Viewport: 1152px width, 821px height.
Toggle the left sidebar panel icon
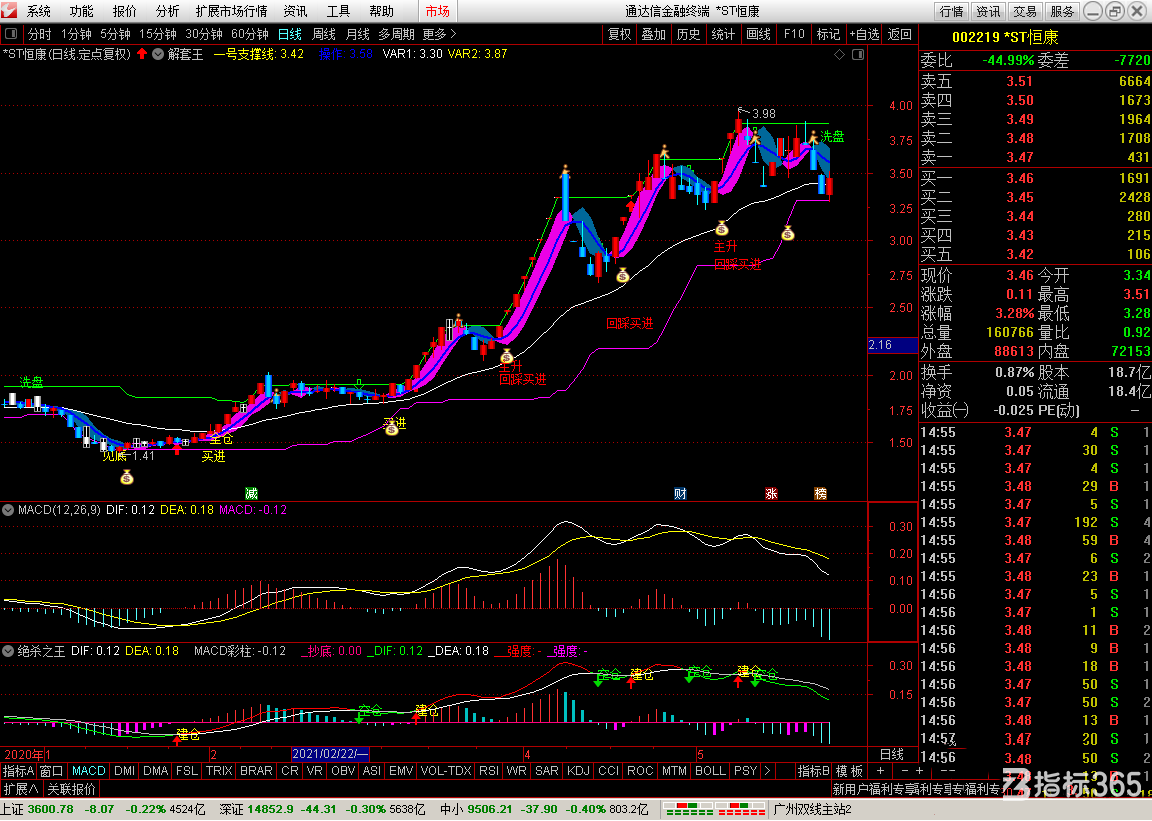click(x=11, y=34)
